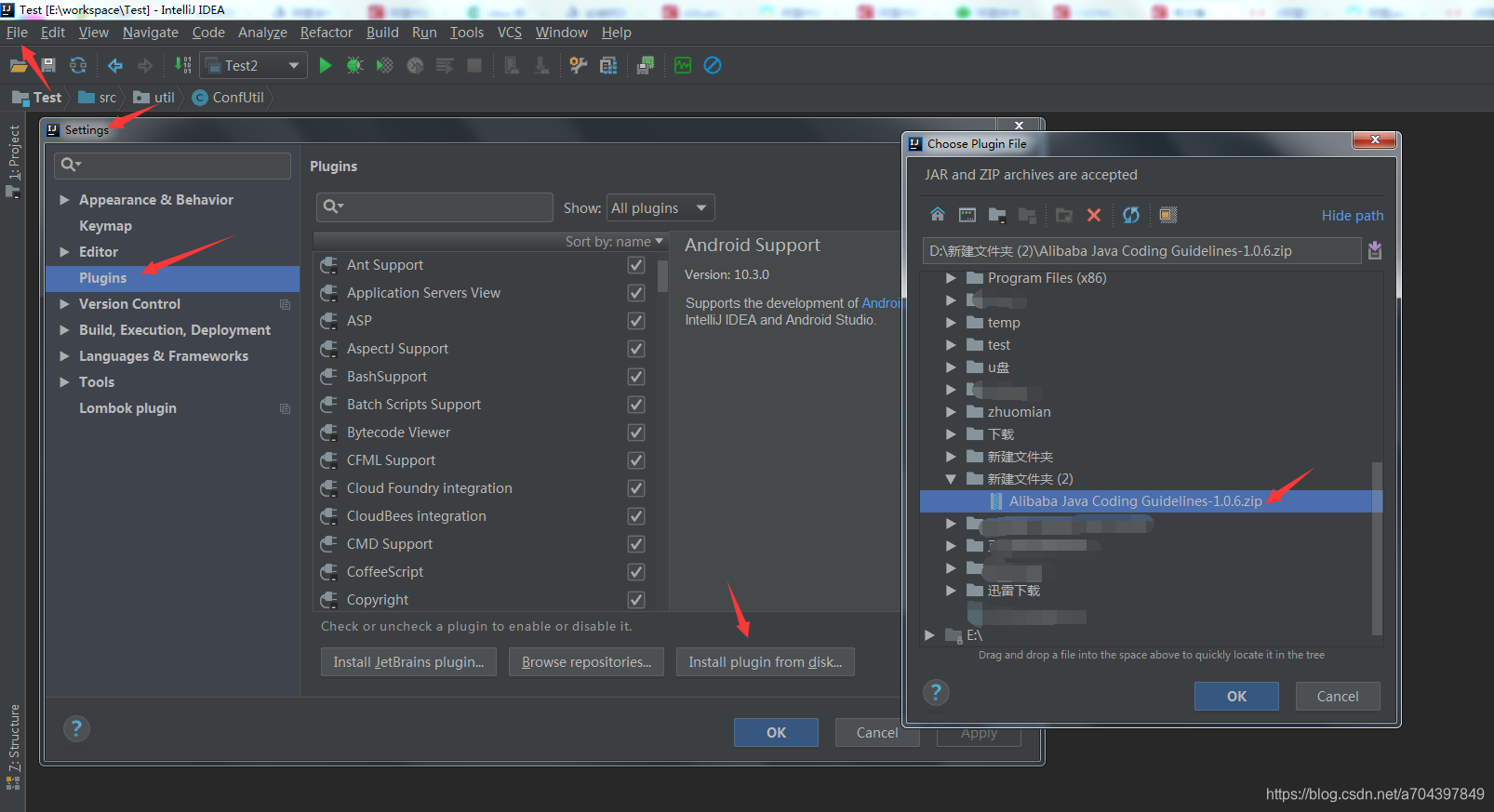Delete selected file with red X icon
The image size is (1494, 812).
1094,215
